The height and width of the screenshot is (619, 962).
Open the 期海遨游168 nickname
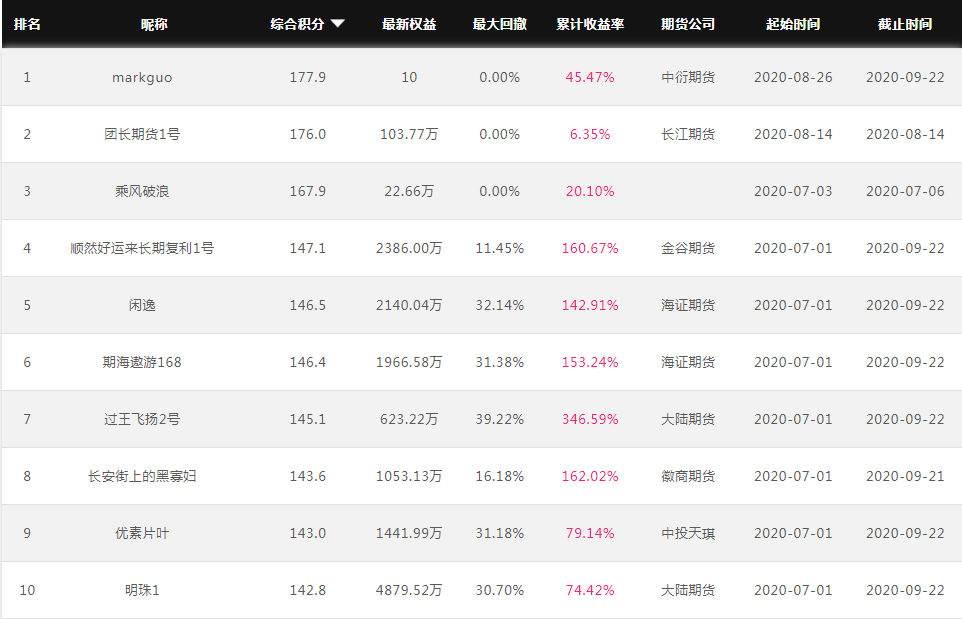point(142,363)
